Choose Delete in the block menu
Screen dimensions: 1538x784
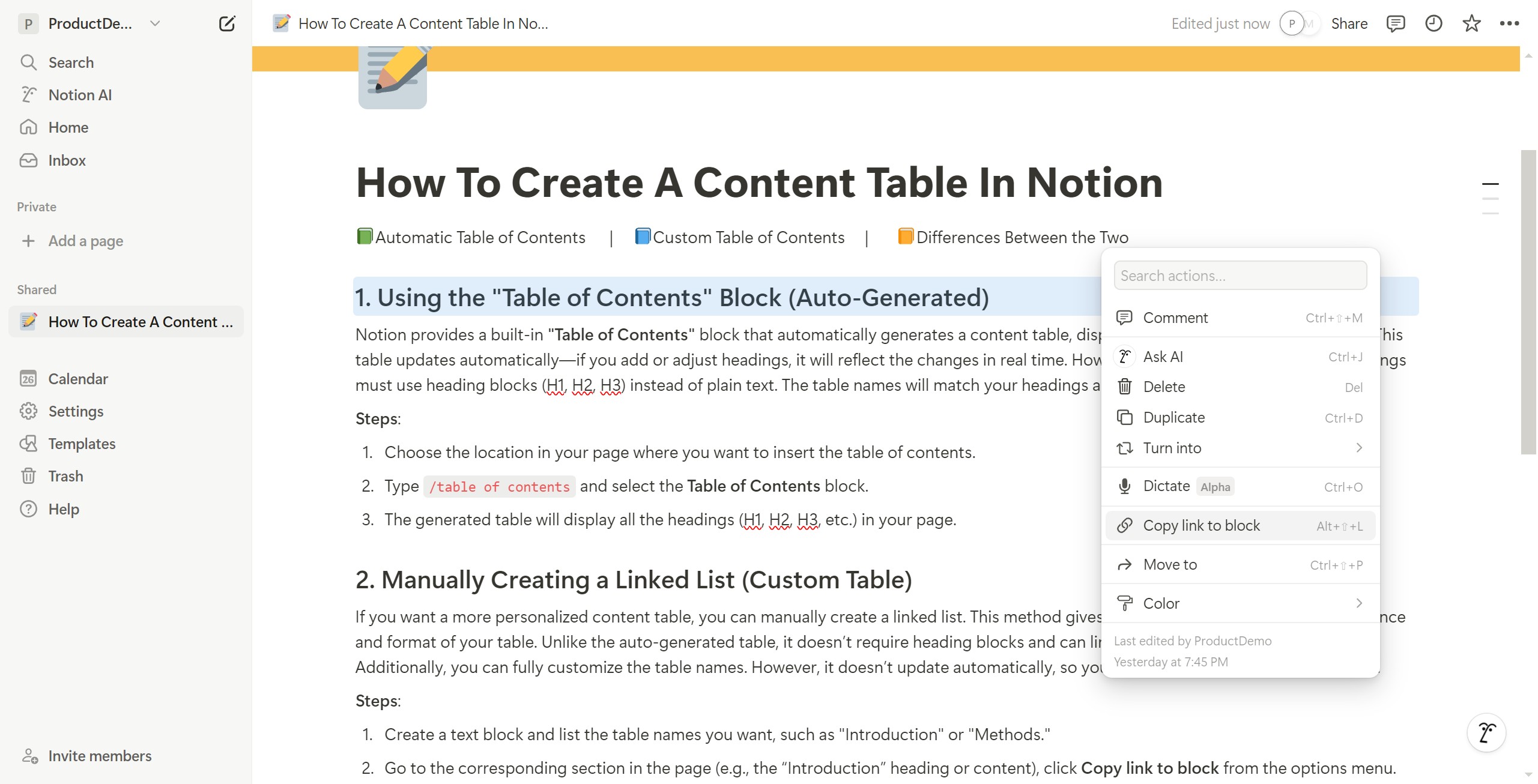pyautogui.click(x=1240, y=387)
